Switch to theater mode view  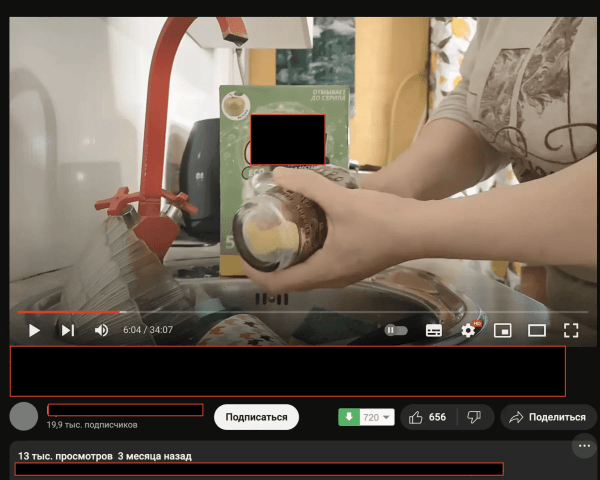point(537,330)
